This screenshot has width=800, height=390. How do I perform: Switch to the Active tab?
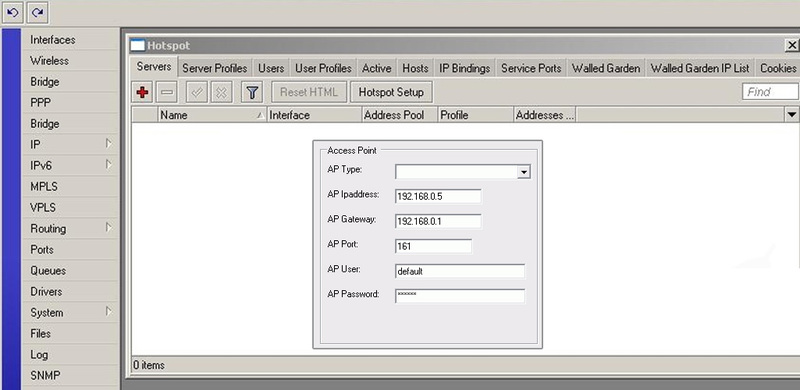tap(377, 68)
